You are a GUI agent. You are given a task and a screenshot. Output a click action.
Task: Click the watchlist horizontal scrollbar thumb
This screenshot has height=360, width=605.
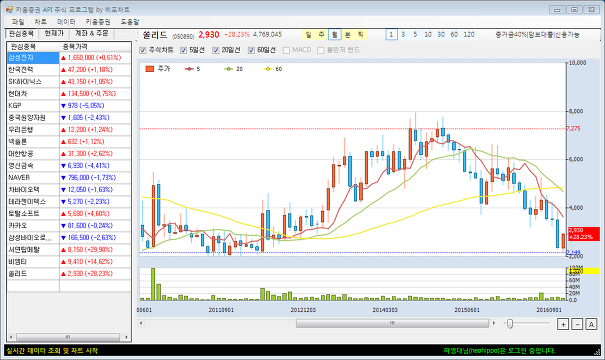coord(68,337)
